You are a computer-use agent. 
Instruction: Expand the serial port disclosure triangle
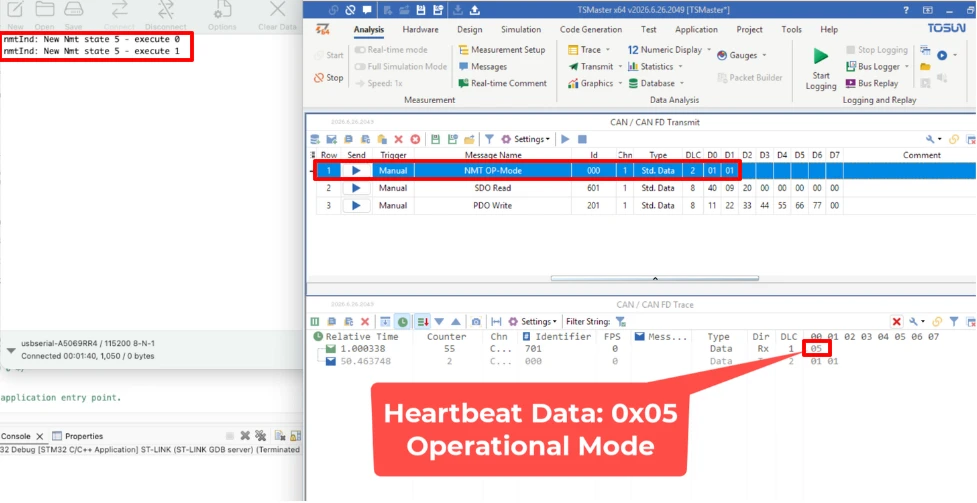point(11,350)
